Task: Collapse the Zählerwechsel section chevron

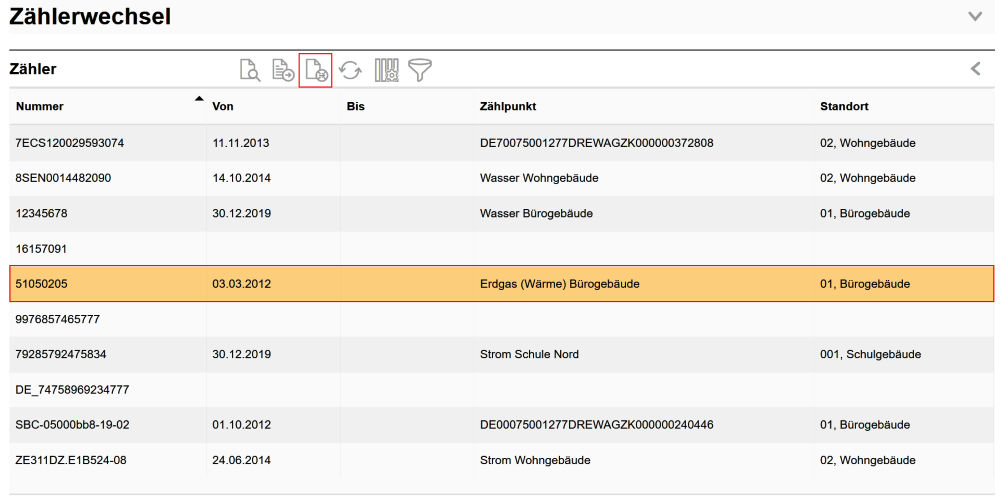Action: coord(976,16)
